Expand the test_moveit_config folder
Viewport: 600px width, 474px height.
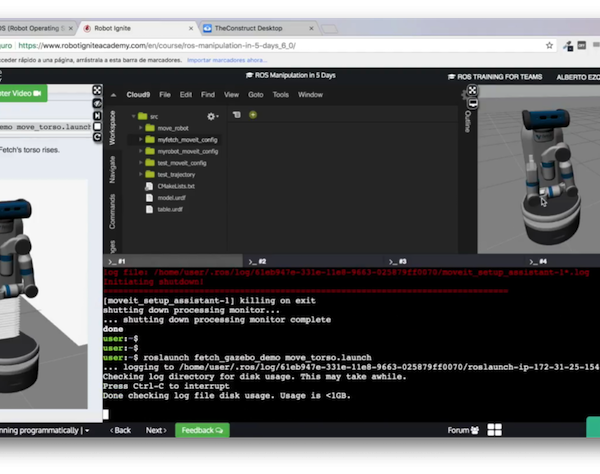click(x=140, y=163)
